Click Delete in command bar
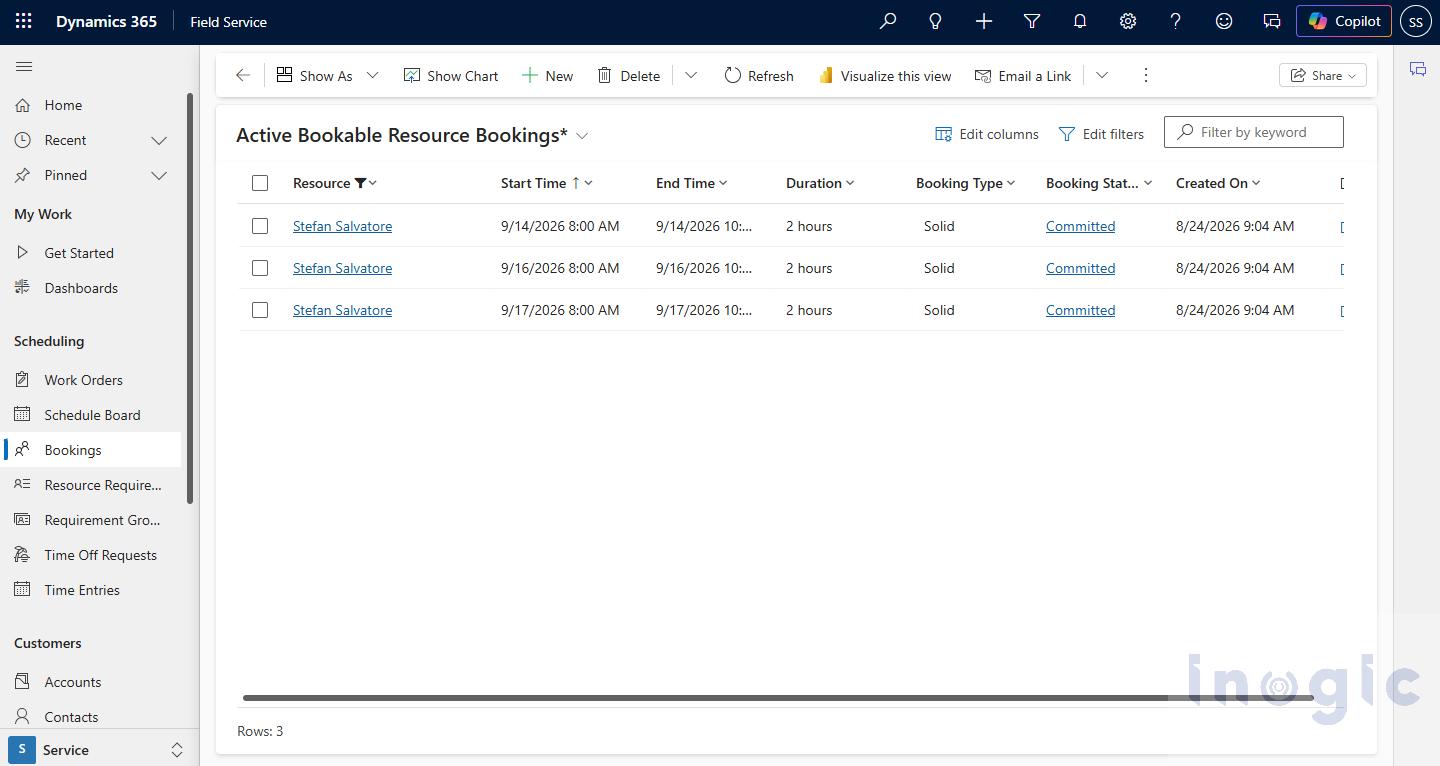Screen dimensions: 1440x766 coord(628,75)
